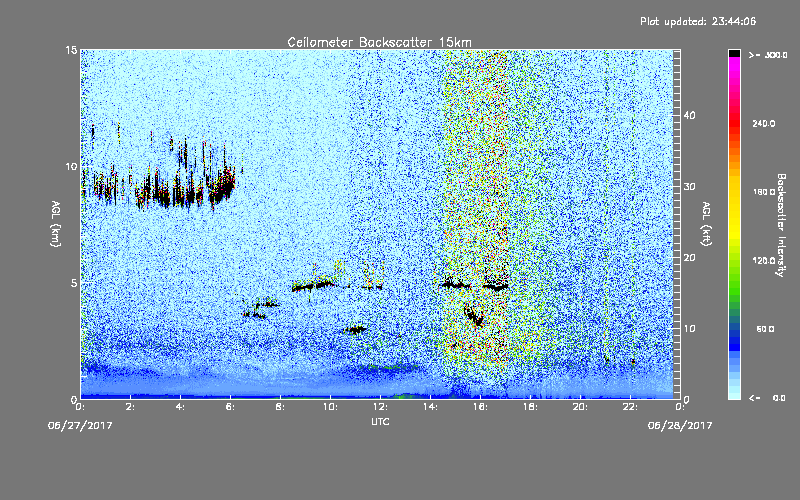Viewport: 800px width, 500px height.
Task: Click the 'Ceilometer Backscatter 15km' plot title
Action: (379, 42)
